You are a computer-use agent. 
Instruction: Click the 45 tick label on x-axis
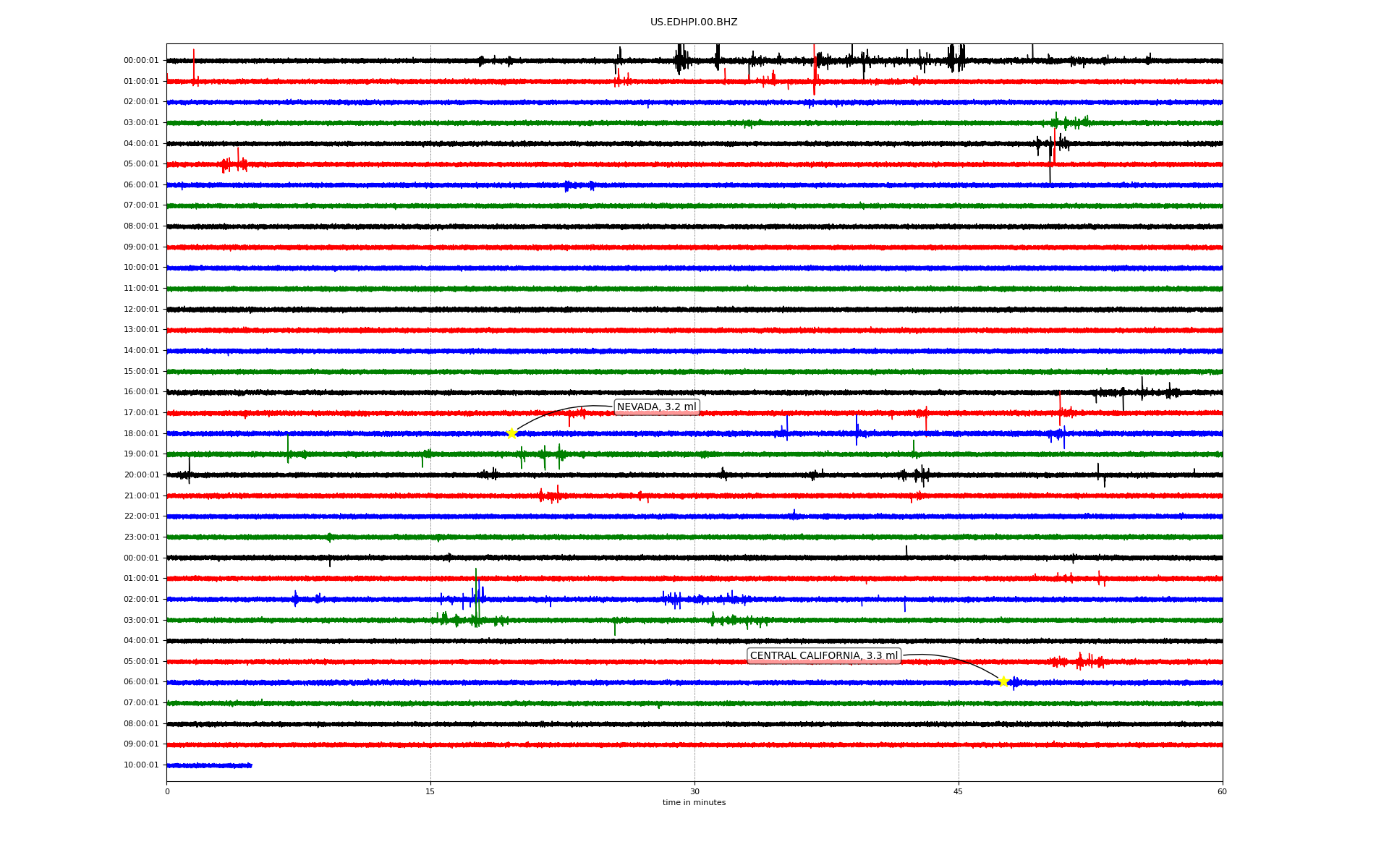[959, 791]
